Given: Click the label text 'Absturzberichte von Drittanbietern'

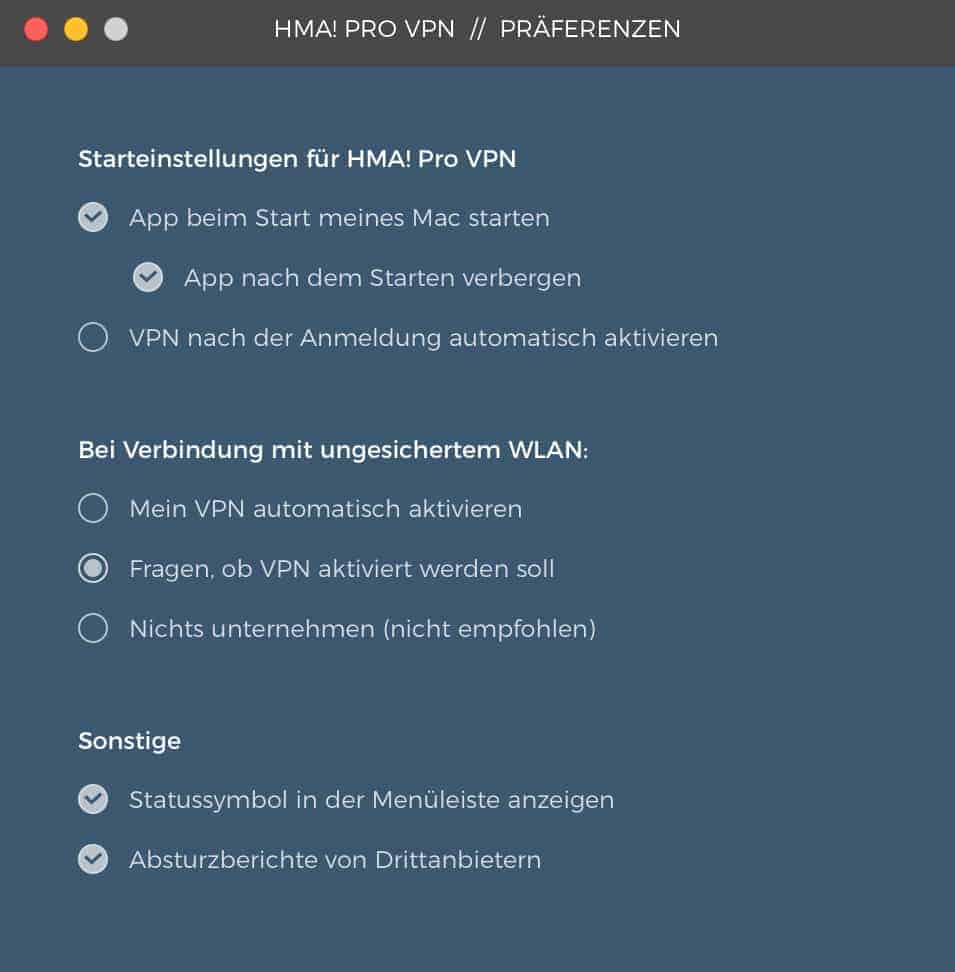Looking at the screenshot, I should click(x=335, y=860).
